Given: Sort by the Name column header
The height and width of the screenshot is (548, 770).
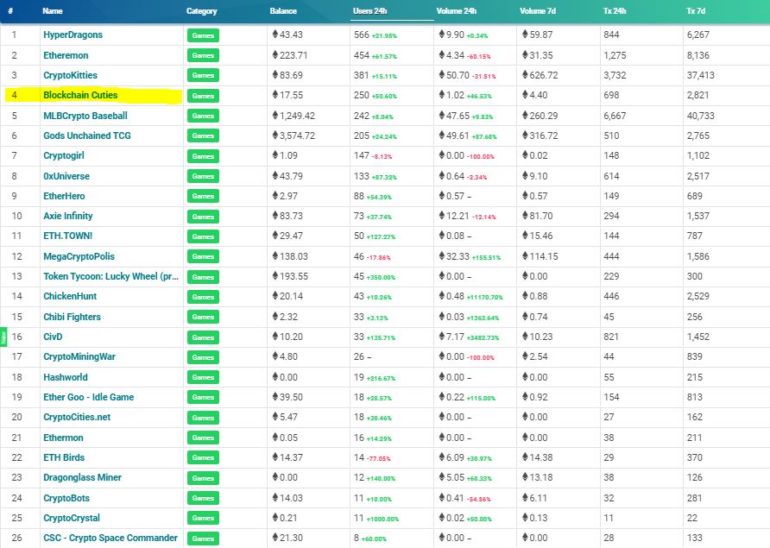Looking at the screenshot, I should tap(53, 11).
